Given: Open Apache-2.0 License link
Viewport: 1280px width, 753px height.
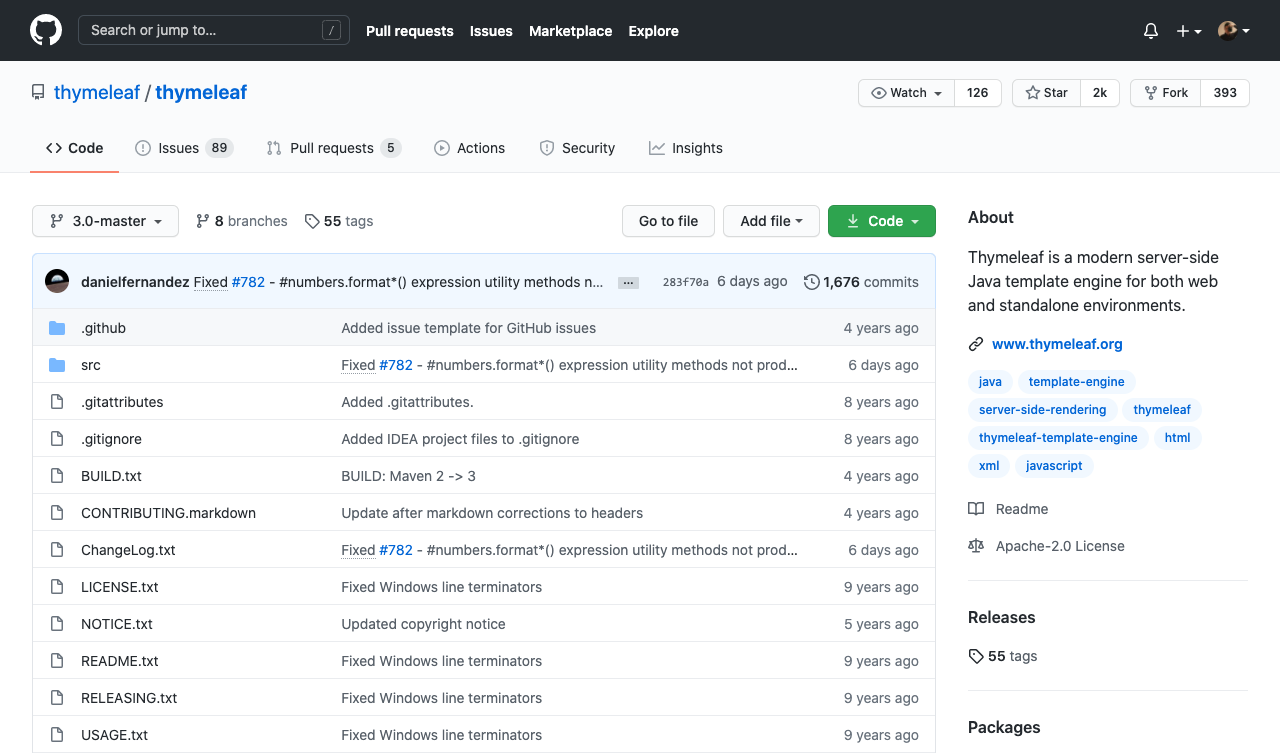Looking at the screenshot, I should [1046, 546].
